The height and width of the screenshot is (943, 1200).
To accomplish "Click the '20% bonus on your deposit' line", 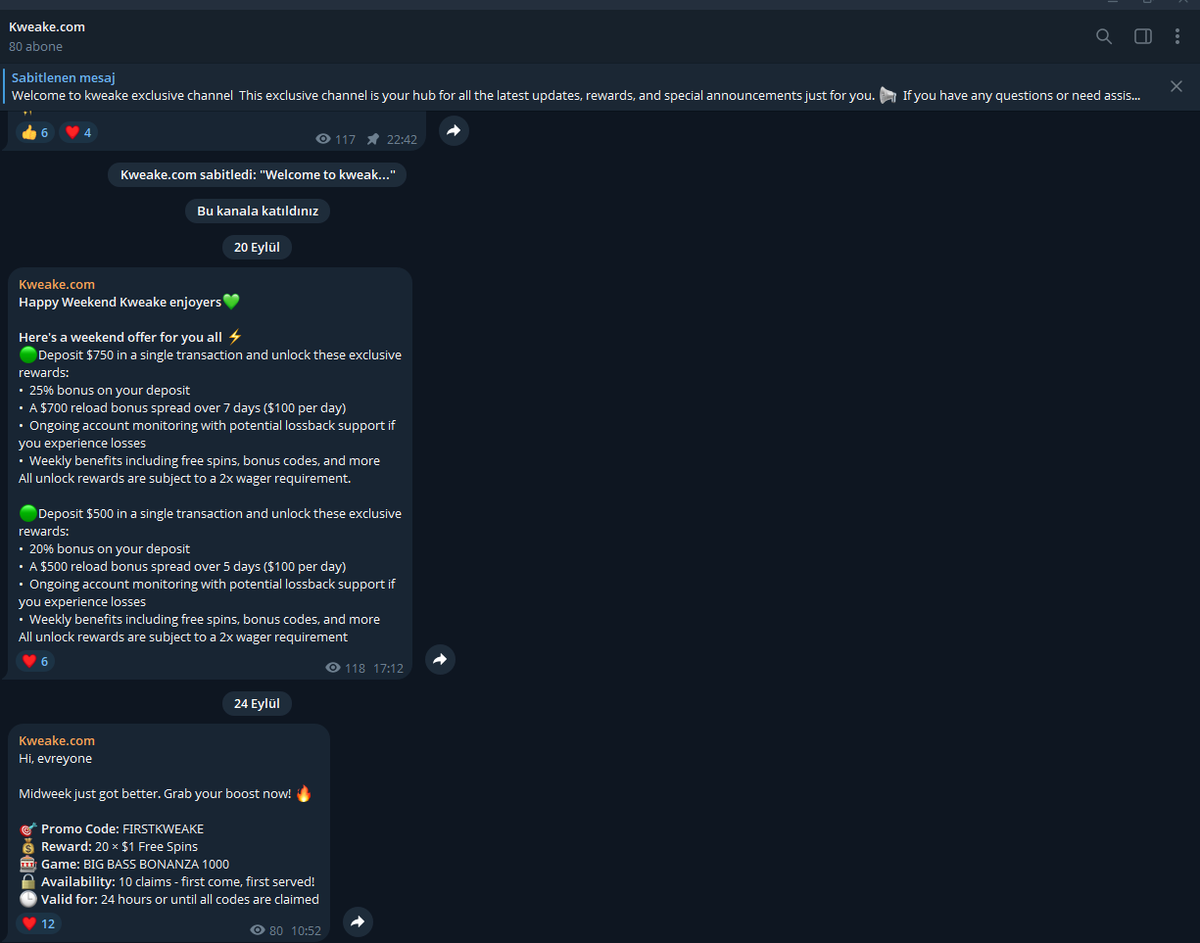I will pyautogui.click(x=104, y=549).
